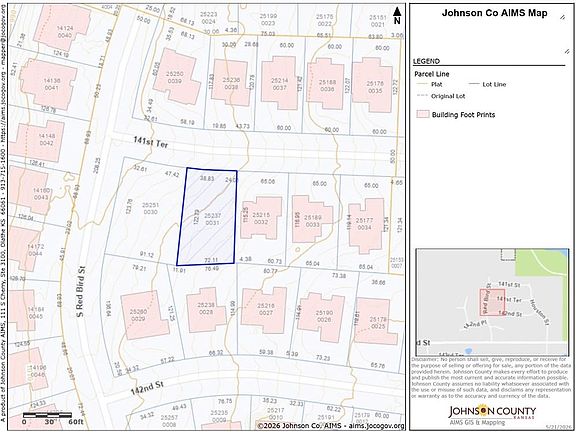
Task: Click the Original Lot legend entry
Action: coord(441,96)
